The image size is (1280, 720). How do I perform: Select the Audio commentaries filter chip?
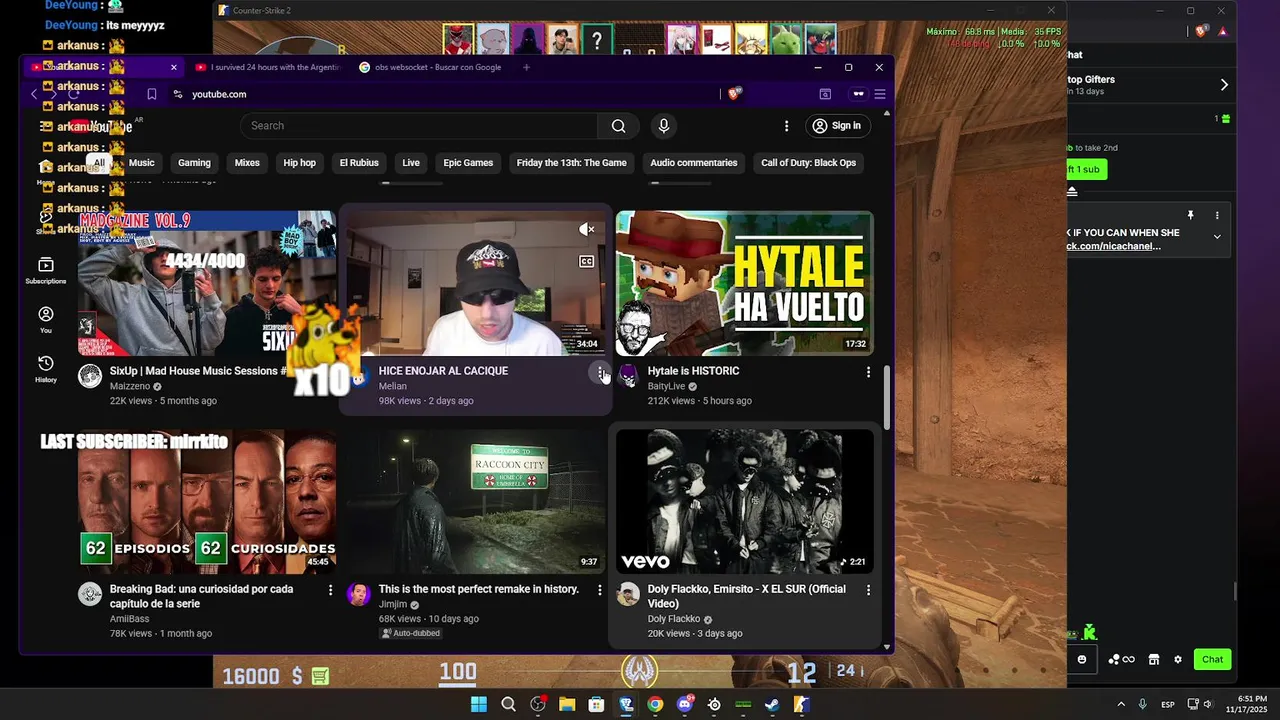(693, 163)
